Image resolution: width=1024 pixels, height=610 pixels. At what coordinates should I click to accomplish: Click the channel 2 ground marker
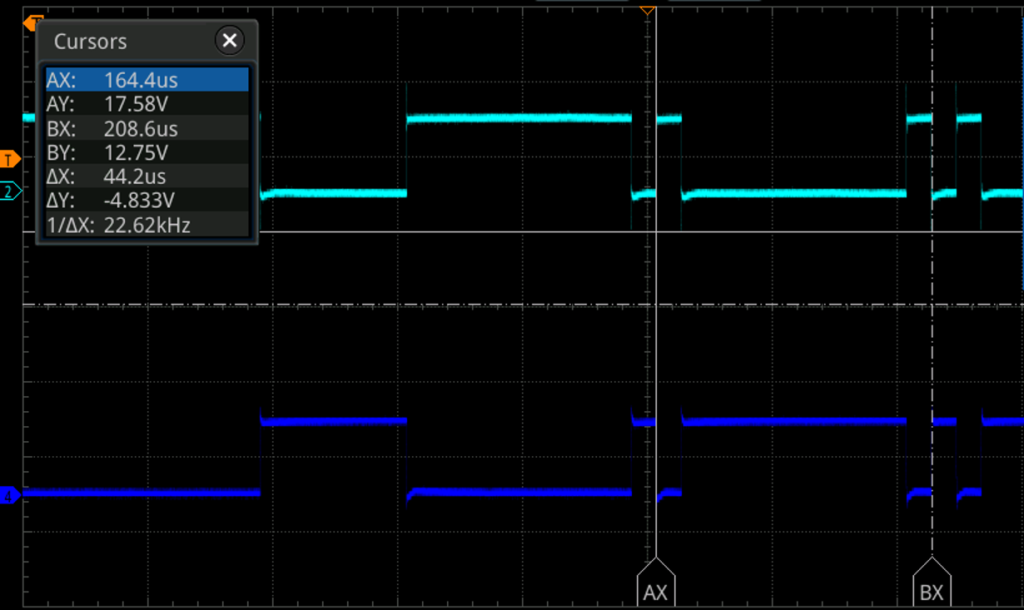point(10,191)
